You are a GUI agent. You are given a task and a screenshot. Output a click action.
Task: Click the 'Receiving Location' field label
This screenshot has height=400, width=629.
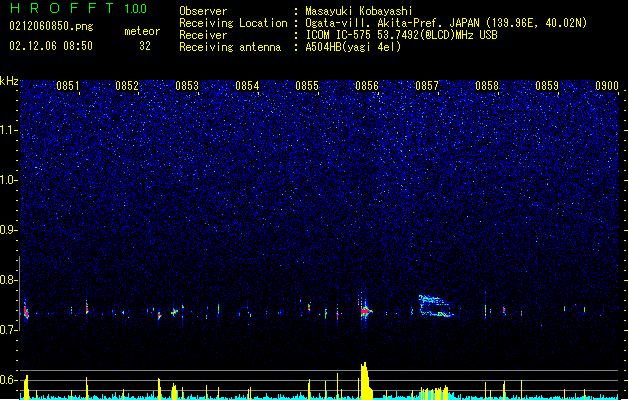click(233, 23)
